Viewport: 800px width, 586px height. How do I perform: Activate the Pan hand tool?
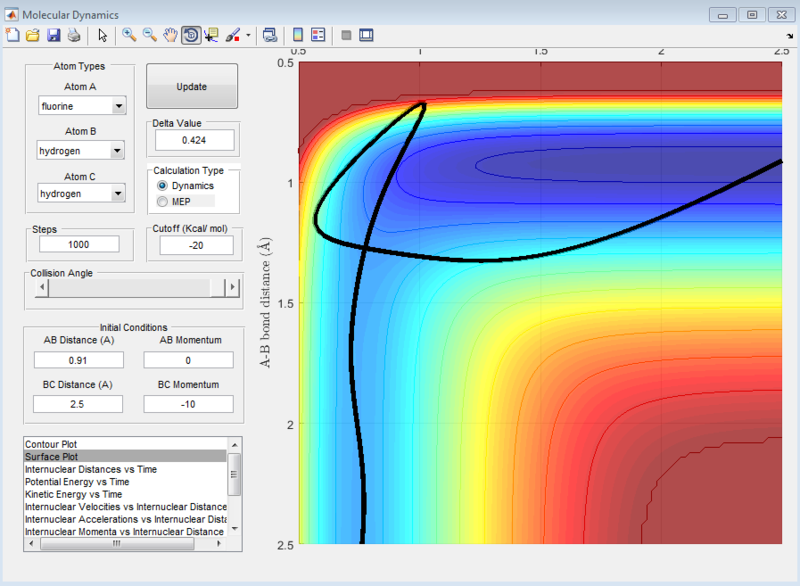[170, 35]
